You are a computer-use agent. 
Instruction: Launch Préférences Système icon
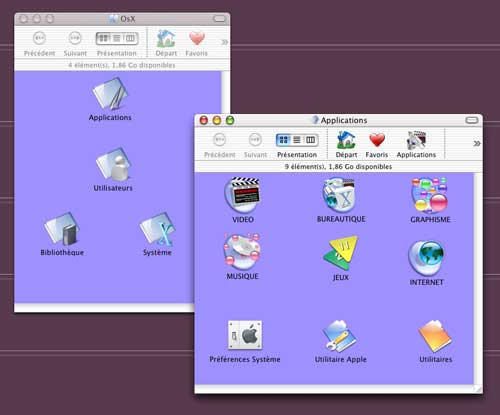pos(245,335)
